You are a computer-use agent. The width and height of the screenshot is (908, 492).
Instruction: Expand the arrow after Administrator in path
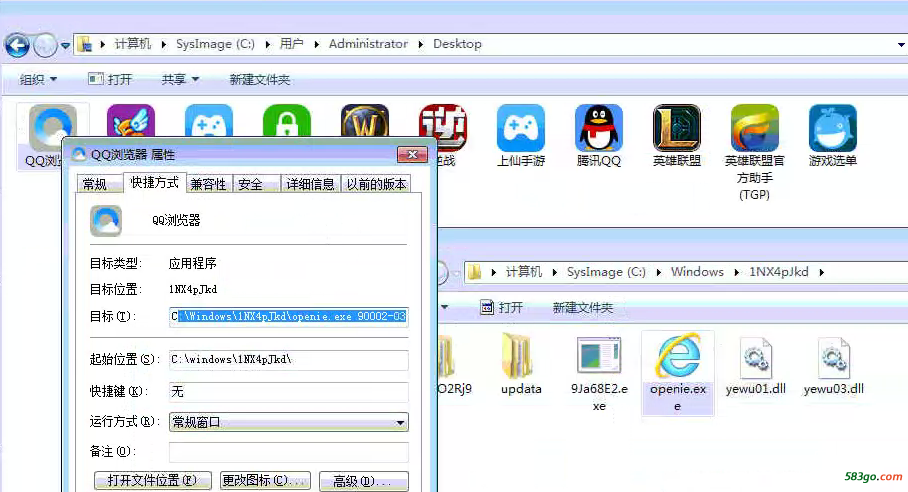(x=420, y=44)
